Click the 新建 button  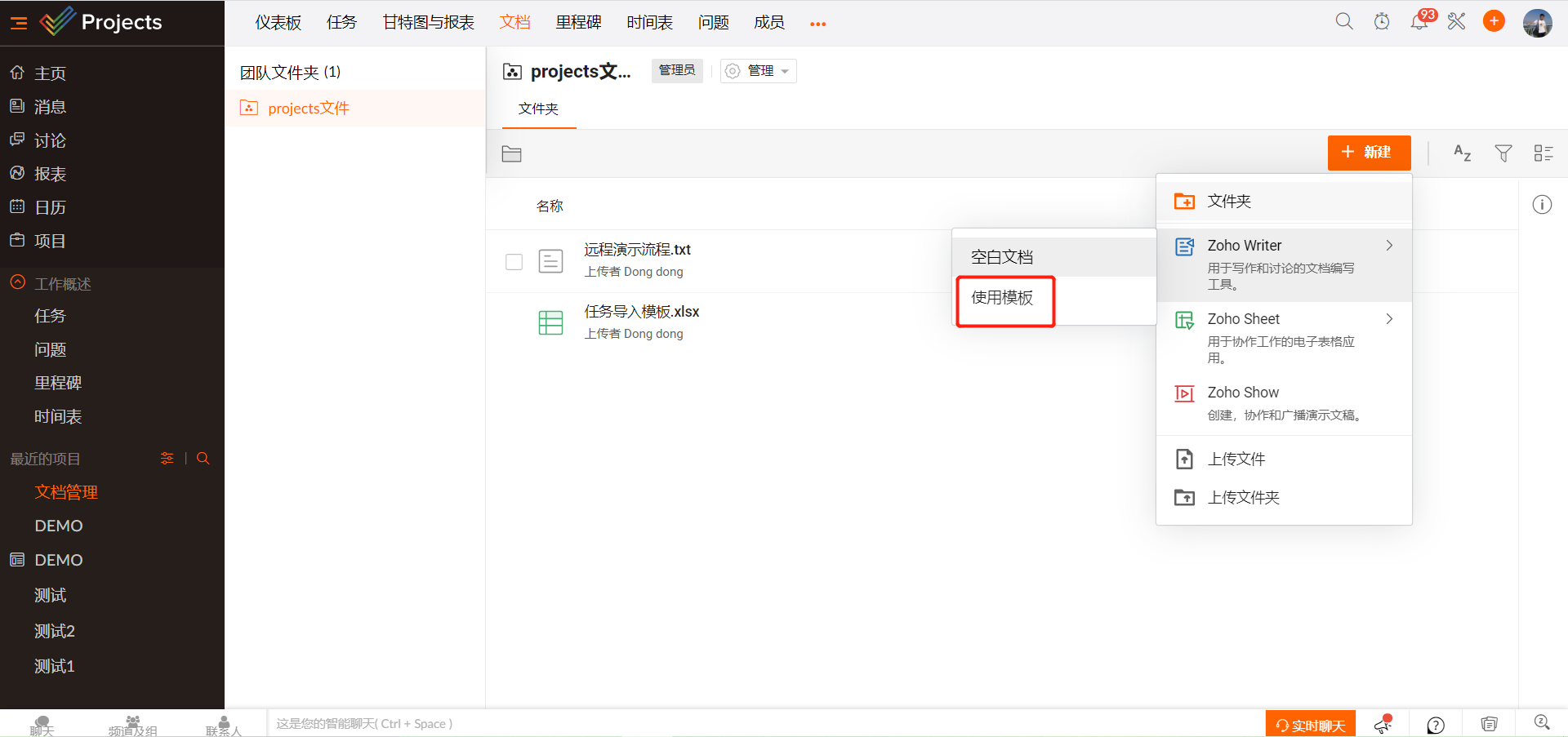coord(1369,153)
